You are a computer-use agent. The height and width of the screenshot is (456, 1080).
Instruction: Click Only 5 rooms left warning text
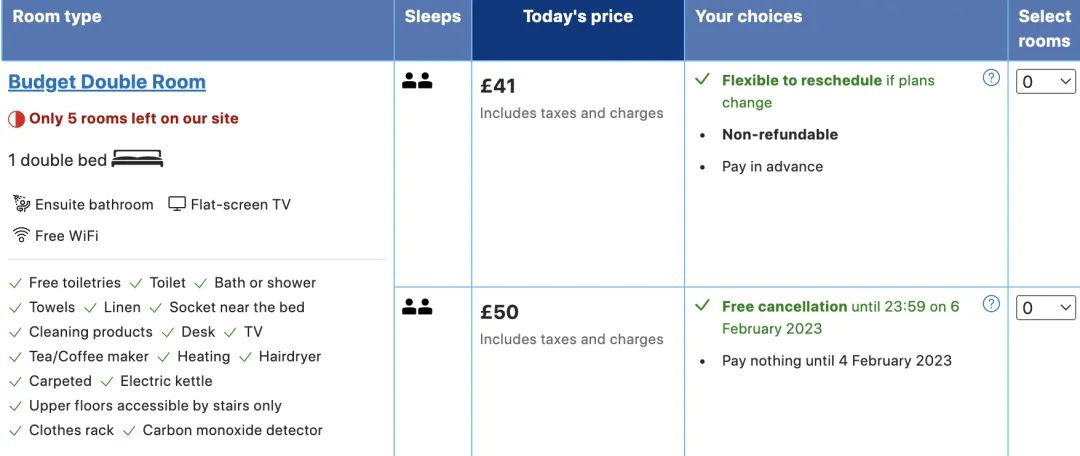pos(134,118)
